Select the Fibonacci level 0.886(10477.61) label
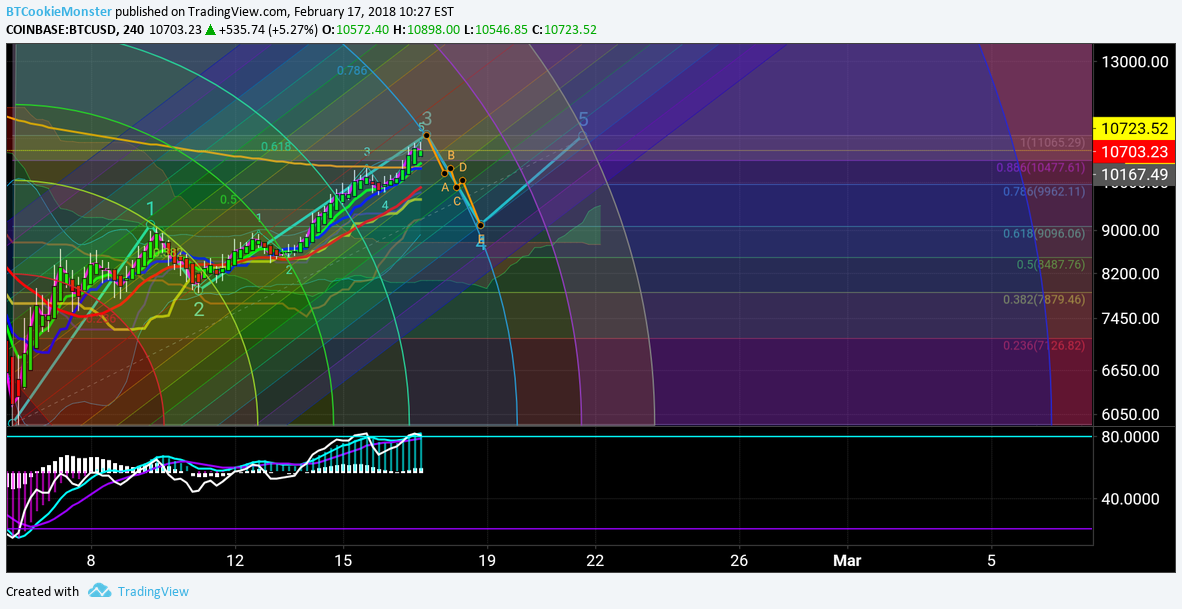Viewport: 1182px width, 609px height. (1041, 168)
